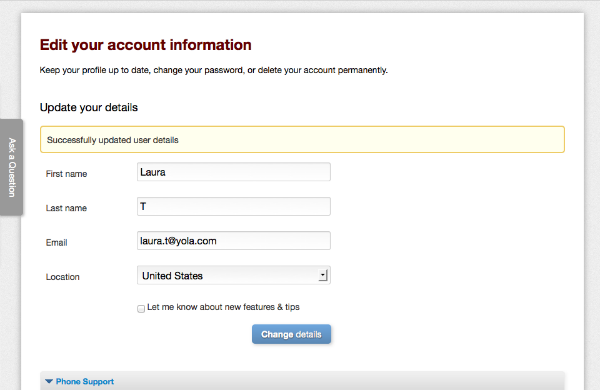Image resolution: width=600 pixels, height=390 pixels.
Task: Click the 'Last name' label
Action: tap(66, 208)
